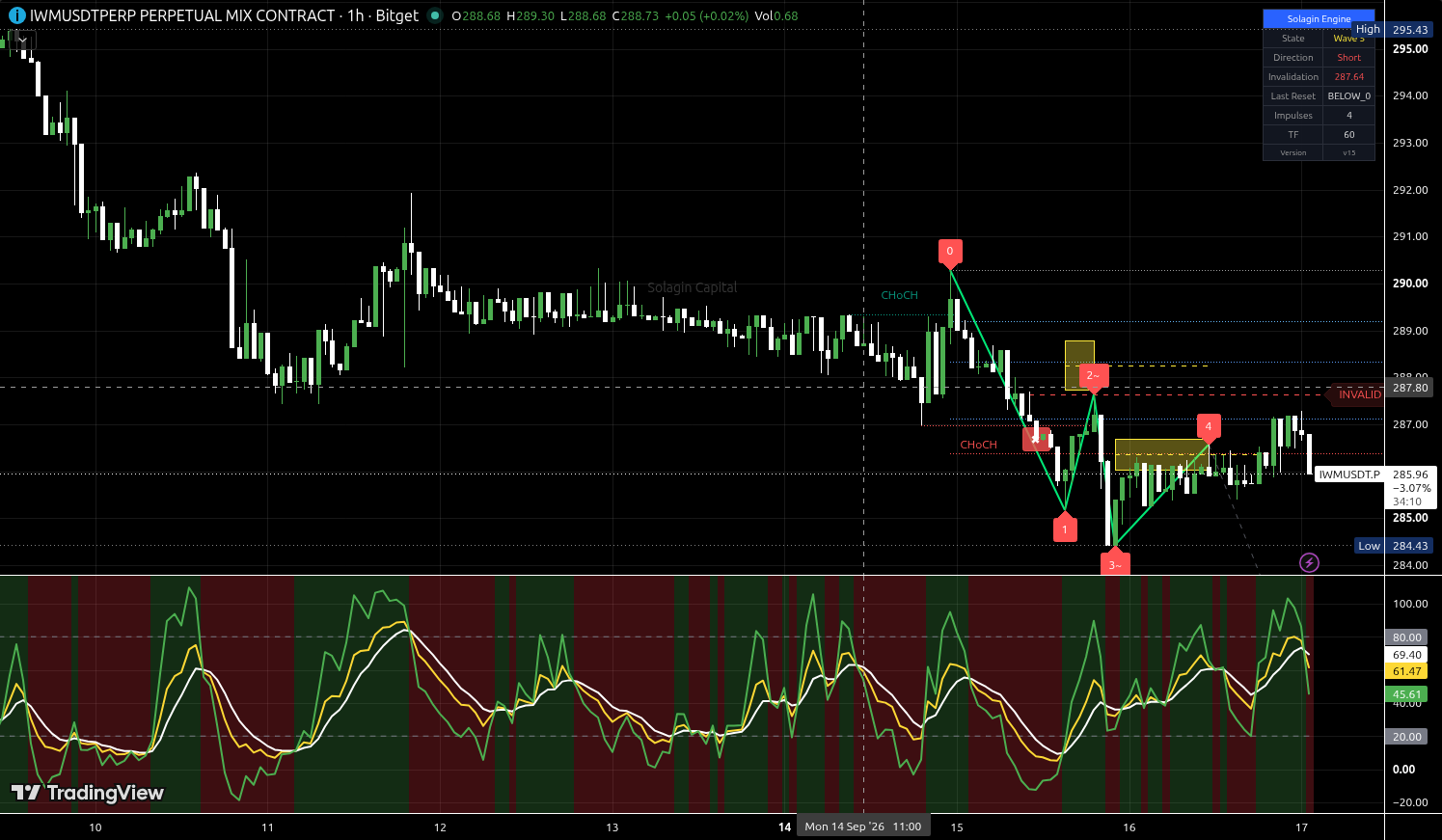Click the Low 284.43 price label
The width and height of the screenshot is (1442, 840).
click(1394, 546)
